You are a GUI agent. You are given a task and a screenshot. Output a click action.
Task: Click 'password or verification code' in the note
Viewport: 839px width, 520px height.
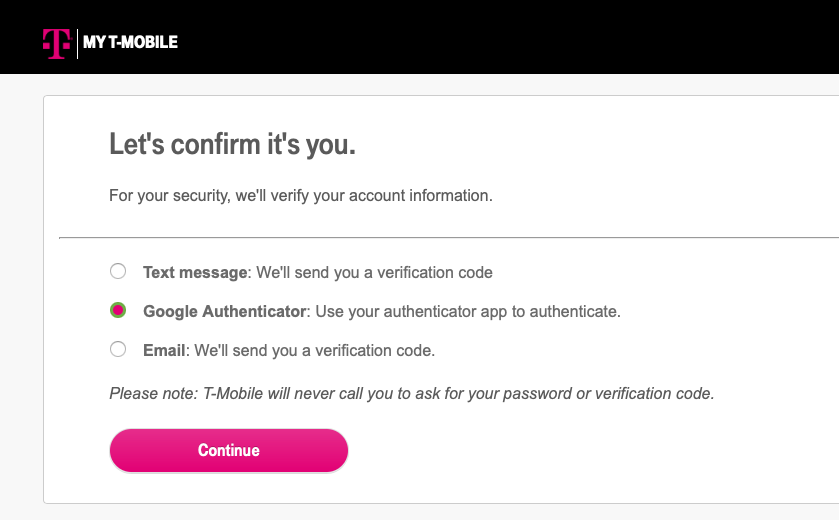[x=608, y=394]
